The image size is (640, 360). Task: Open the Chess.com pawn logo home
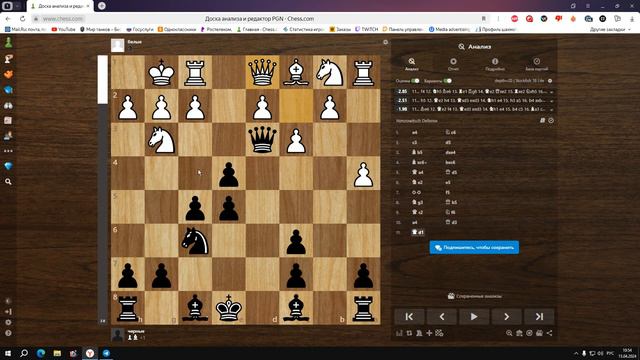(x=8, y=42)
